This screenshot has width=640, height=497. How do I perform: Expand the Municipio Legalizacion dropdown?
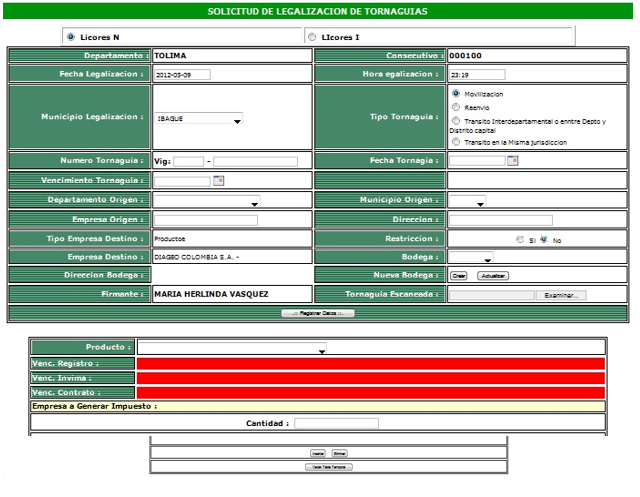(x=199, y=118)
